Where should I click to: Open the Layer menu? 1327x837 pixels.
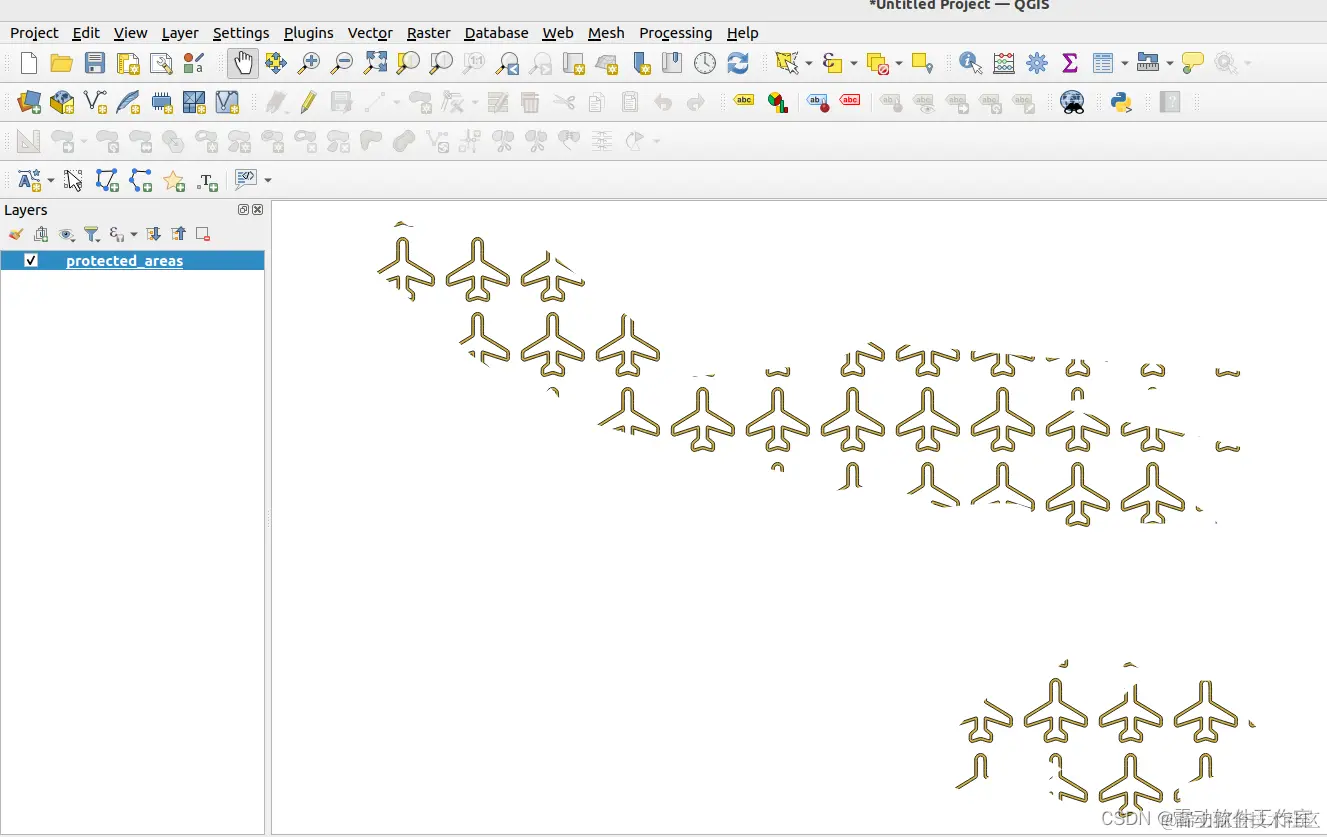180,33
